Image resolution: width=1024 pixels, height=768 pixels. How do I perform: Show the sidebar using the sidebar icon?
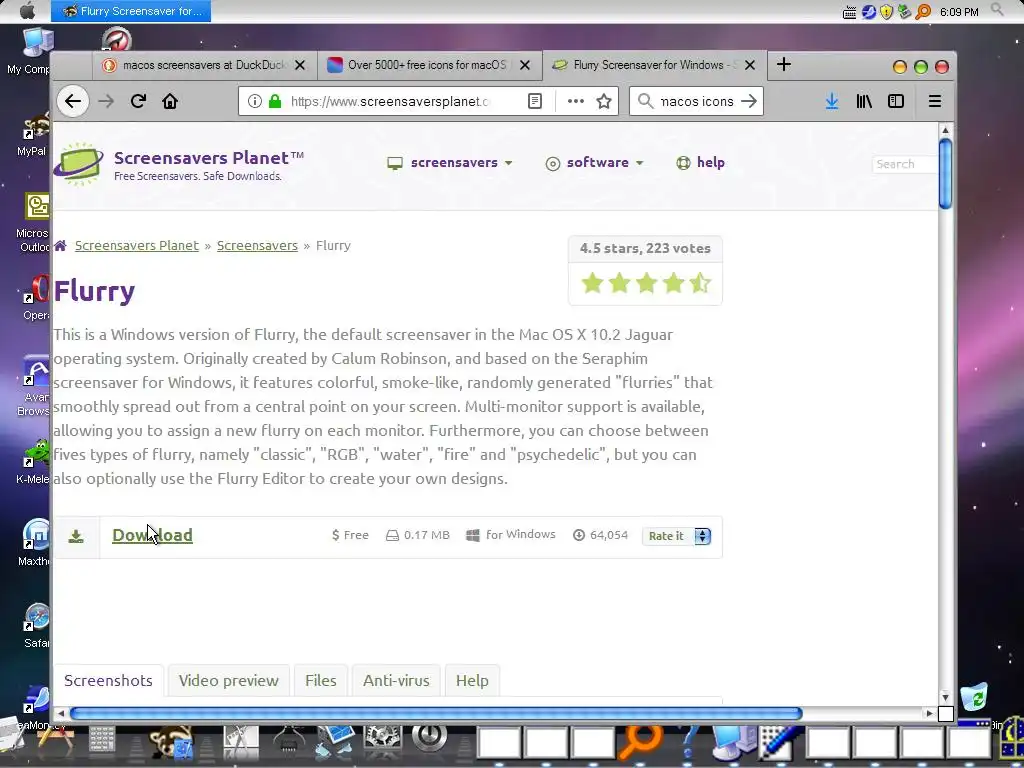point(896,101)
